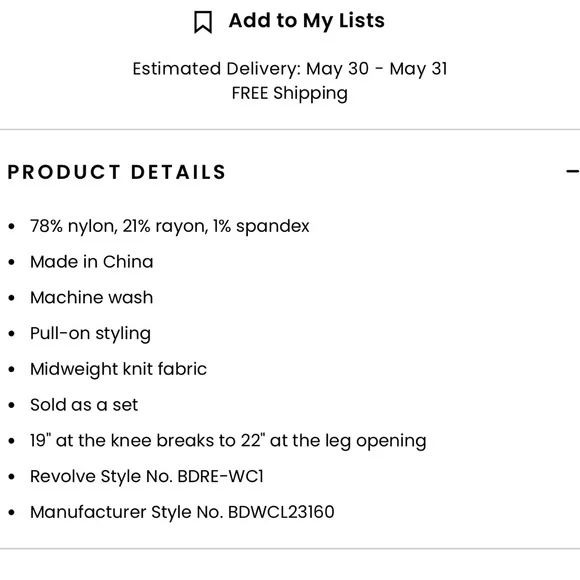Image resolution: width=580 pixels, height=580 pixels.
Task: Click the PRODUCT DETAILS heading
Action: 117,172
